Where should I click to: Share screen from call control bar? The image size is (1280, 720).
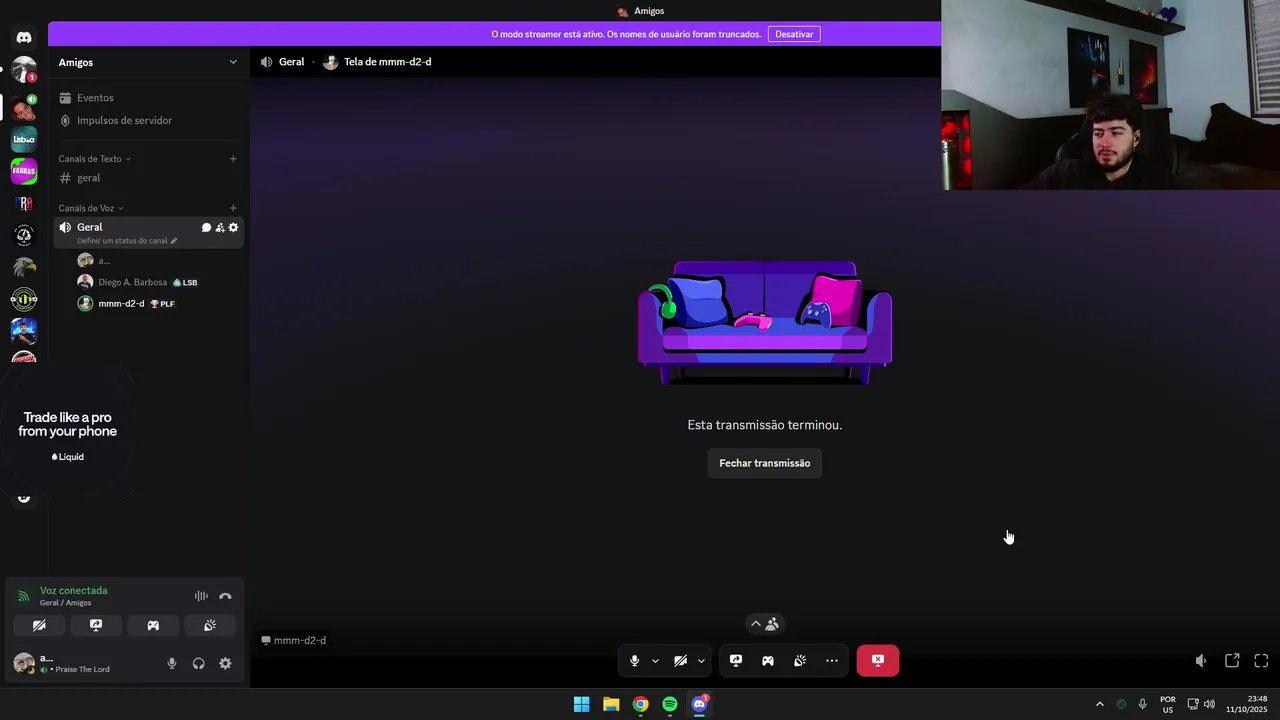coord(736,661)
